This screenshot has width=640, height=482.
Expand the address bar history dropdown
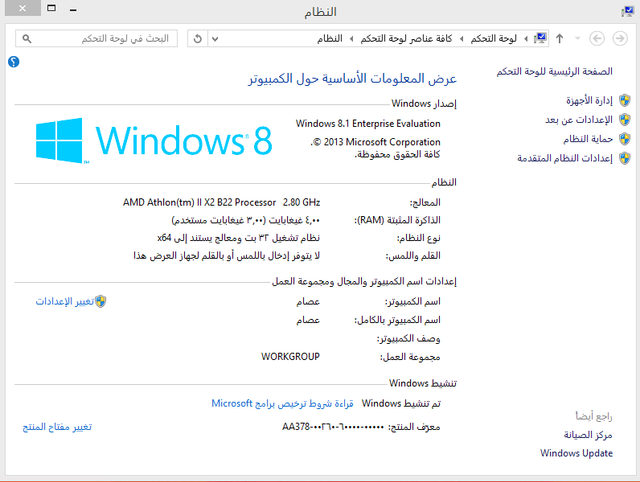point(215,39)
